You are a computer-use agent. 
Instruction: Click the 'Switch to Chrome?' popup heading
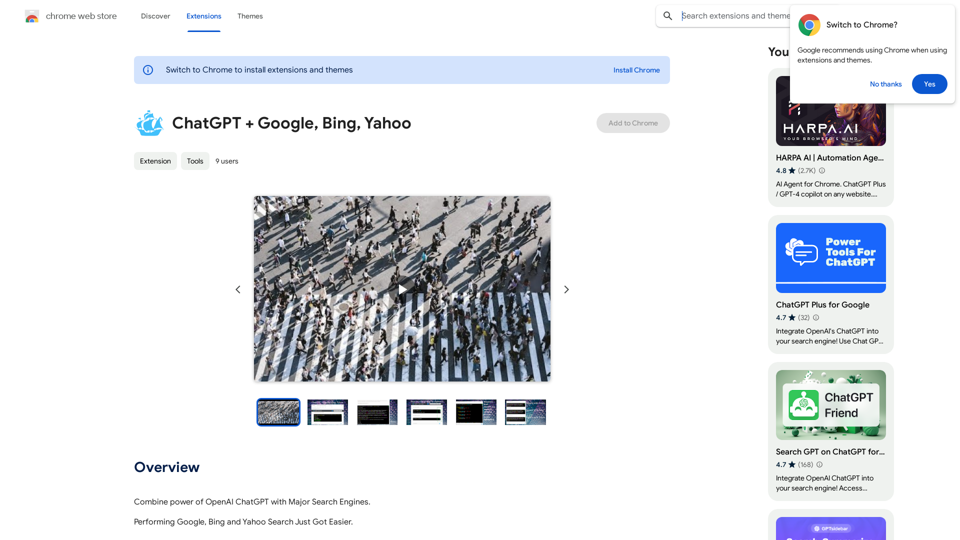pyautogui.click(x=861, y=25)
